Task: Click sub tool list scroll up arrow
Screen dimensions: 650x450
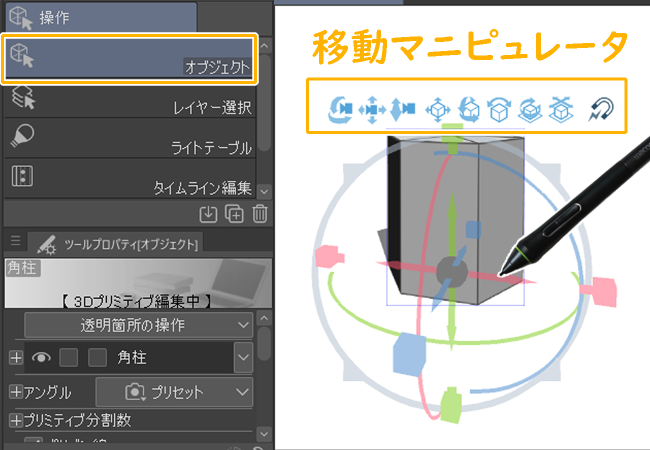Action: [x=264, y=46]
